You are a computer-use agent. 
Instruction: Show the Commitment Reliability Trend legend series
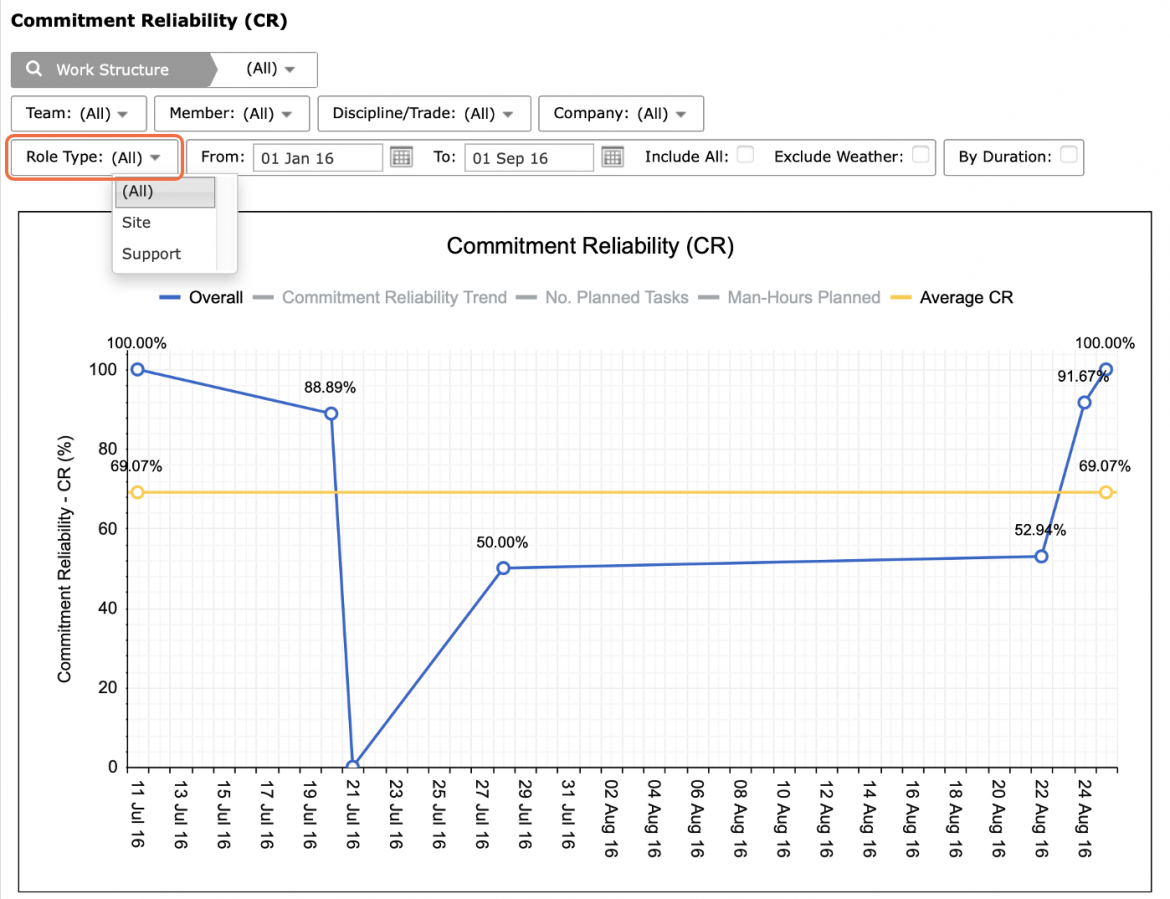click(380, 297)
